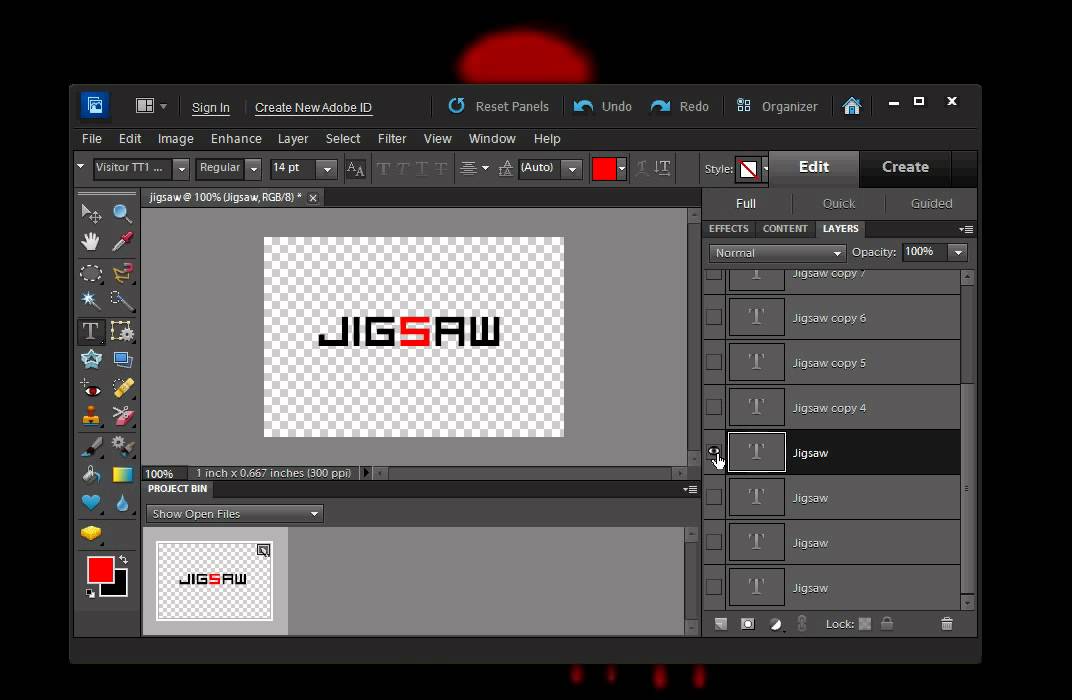1072x700 pixels.
Task: Toggle Lock All padlock
Action: pyautogui.click(x=887, y=623)
